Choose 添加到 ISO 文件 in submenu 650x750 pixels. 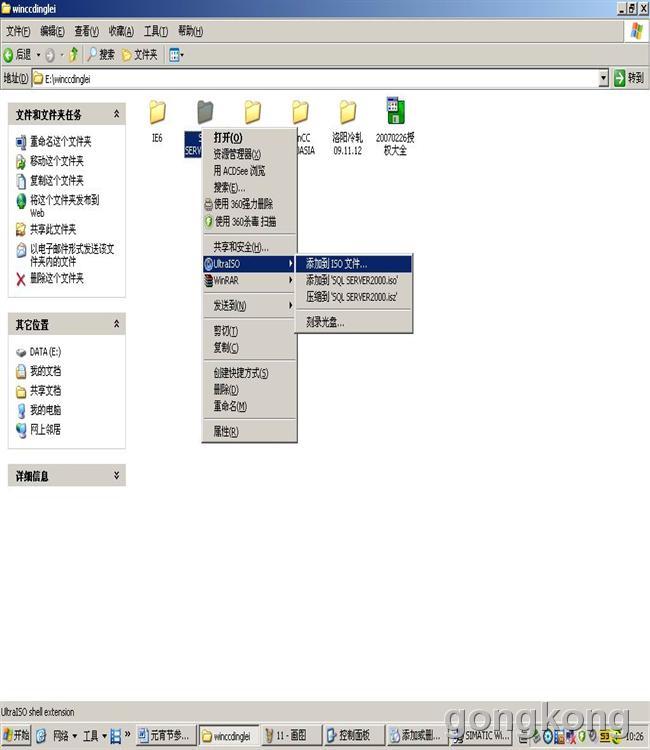[336, 264]
